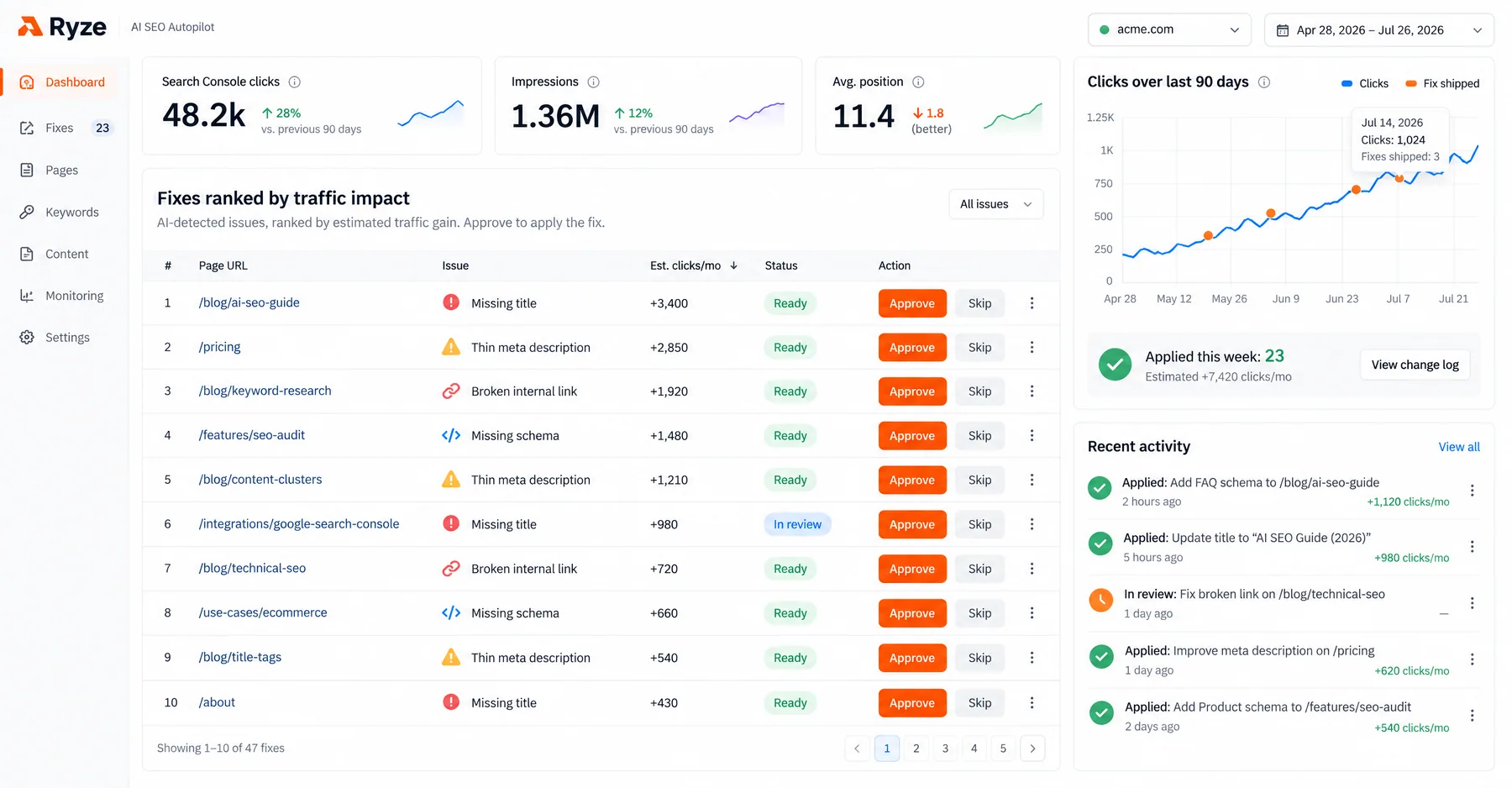Open the Dashboard sidebar item
This screenshot has height=788, width=1512.
pos(62,82)
